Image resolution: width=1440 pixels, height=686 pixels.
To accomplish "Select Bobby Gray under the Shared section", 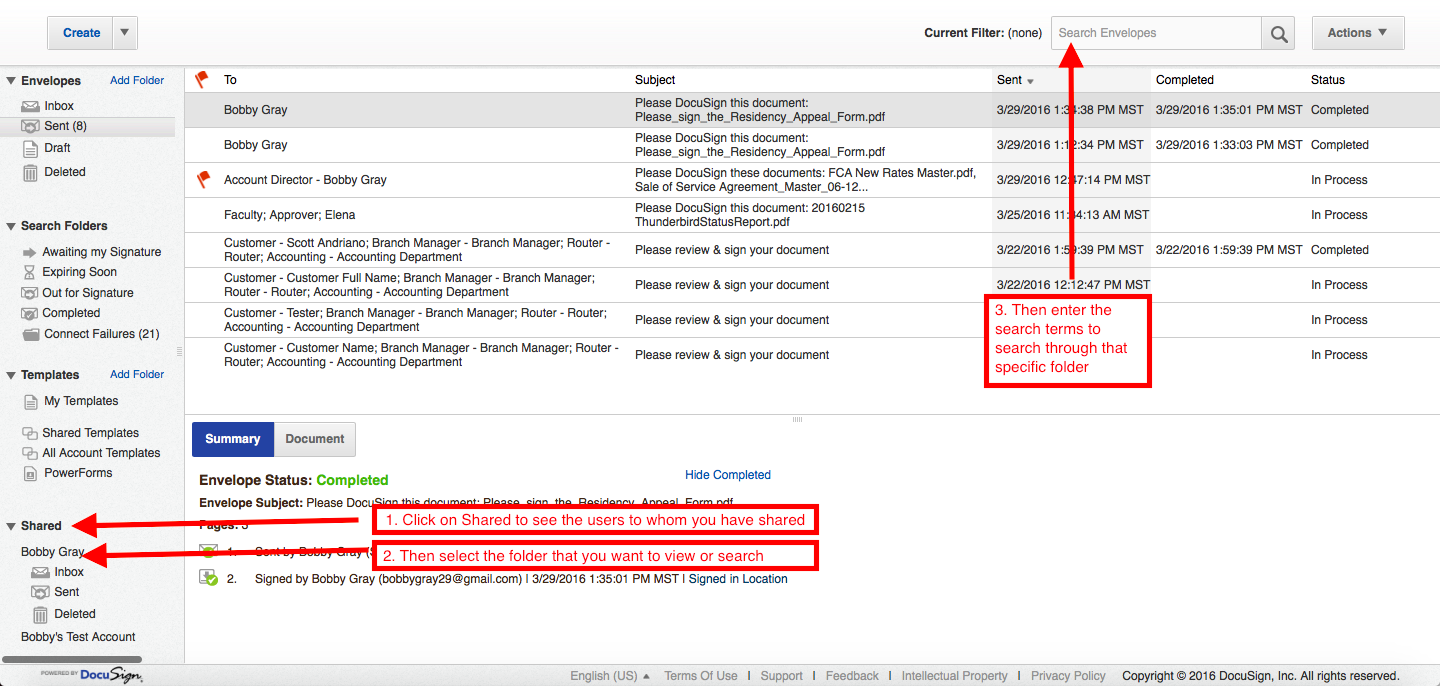I will pyautogui.click(x=53, y=552).
